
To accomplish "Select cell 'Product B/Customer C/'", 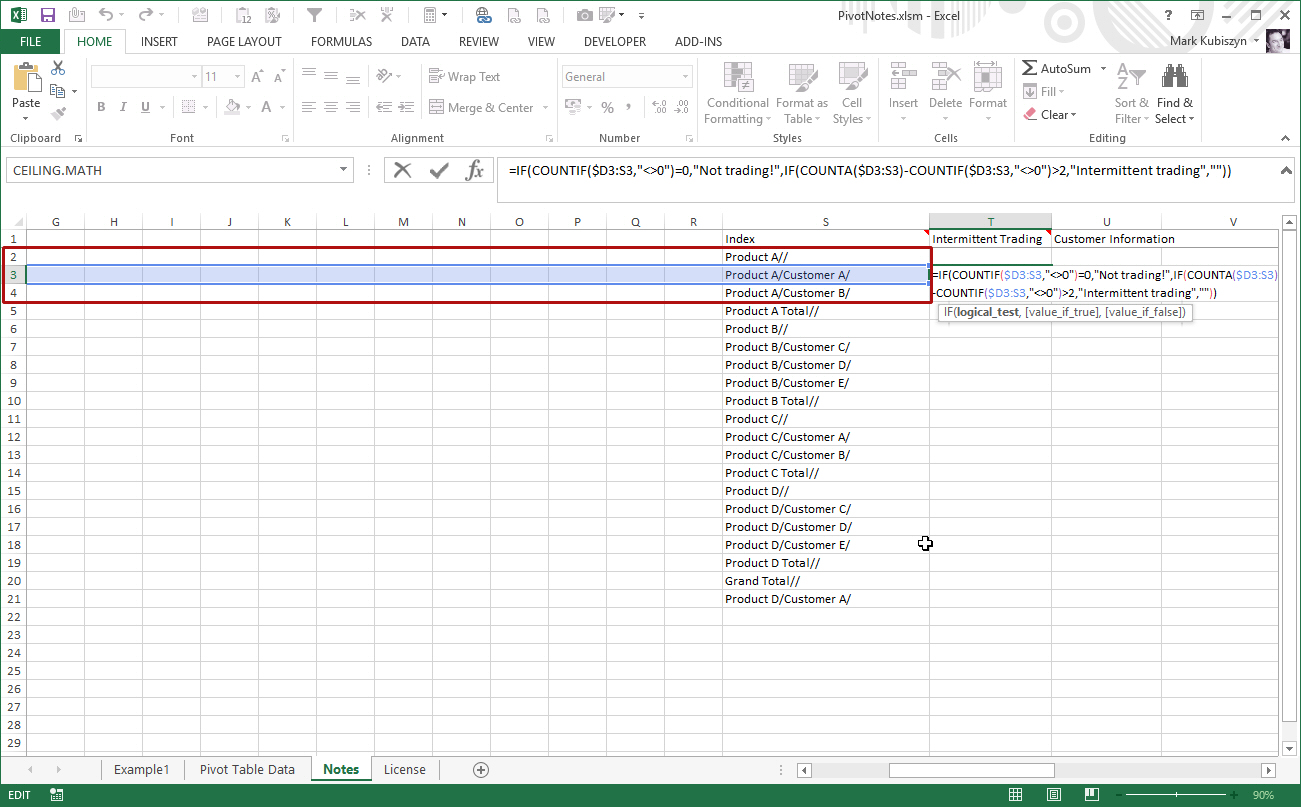I will [x=826, y=347].
